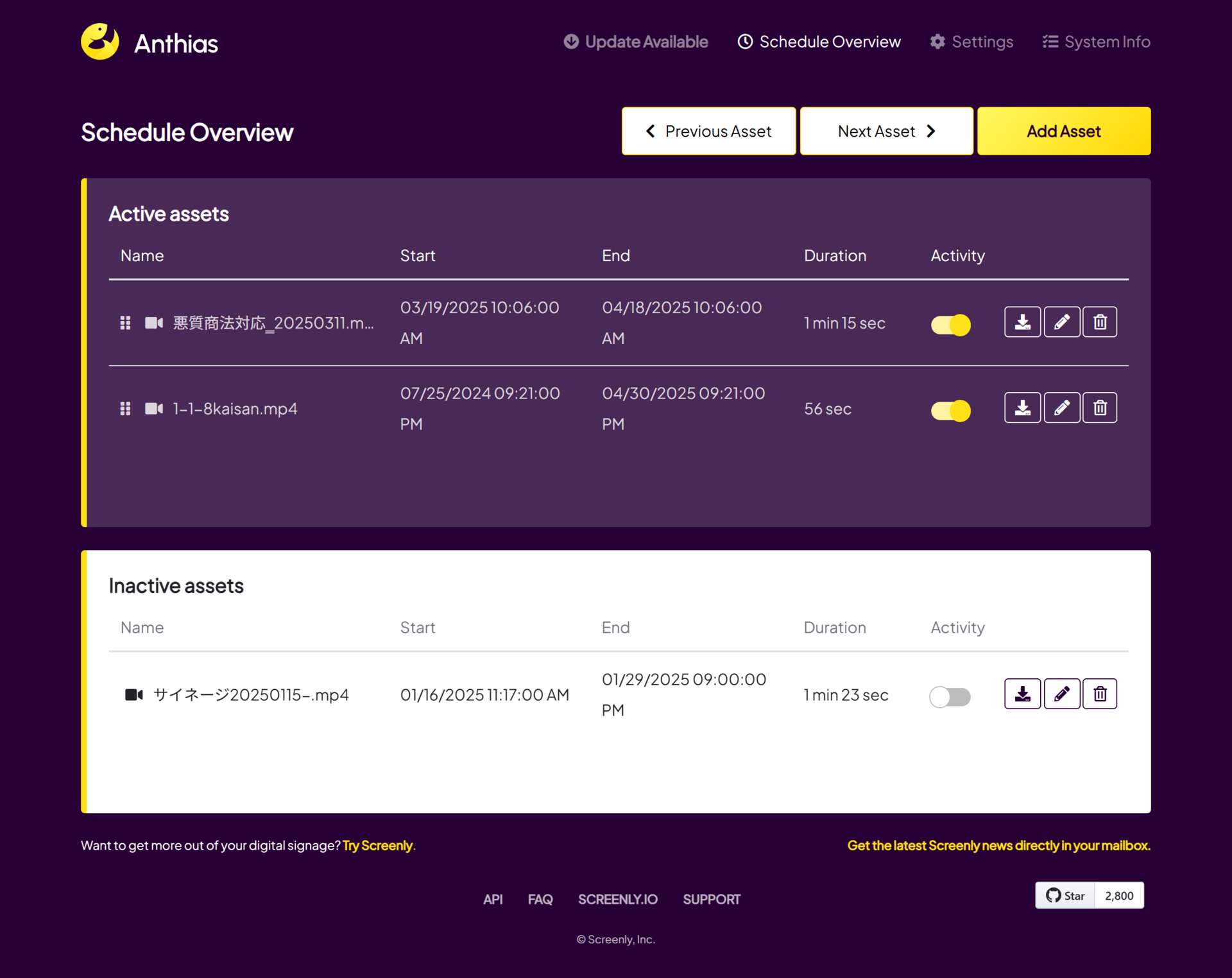Download the 悪質商法対応_20250311 asset file
The height and width of the screenshot is (978, 1232).
point(1022,322)
